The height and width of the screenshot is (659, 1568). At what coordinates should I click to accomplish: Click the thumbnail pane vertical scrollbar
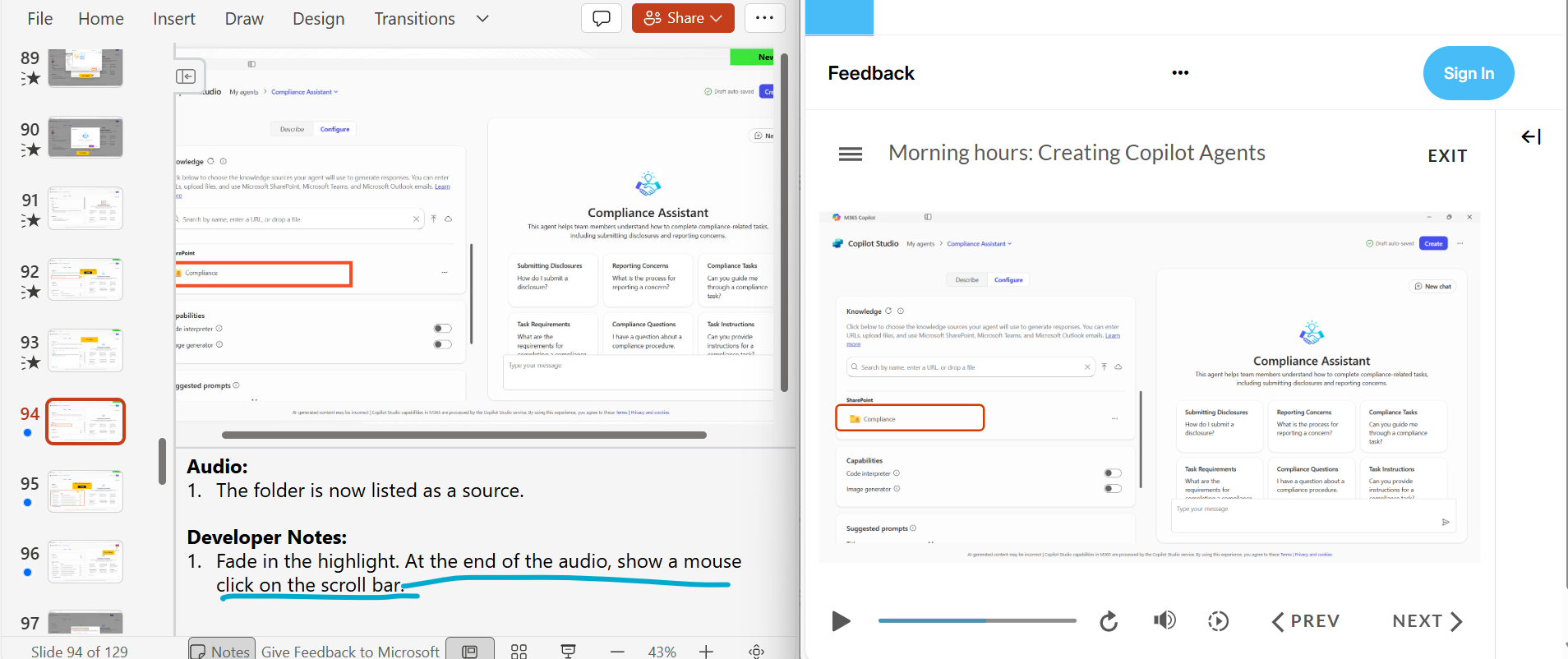click(x=163, y=462)
